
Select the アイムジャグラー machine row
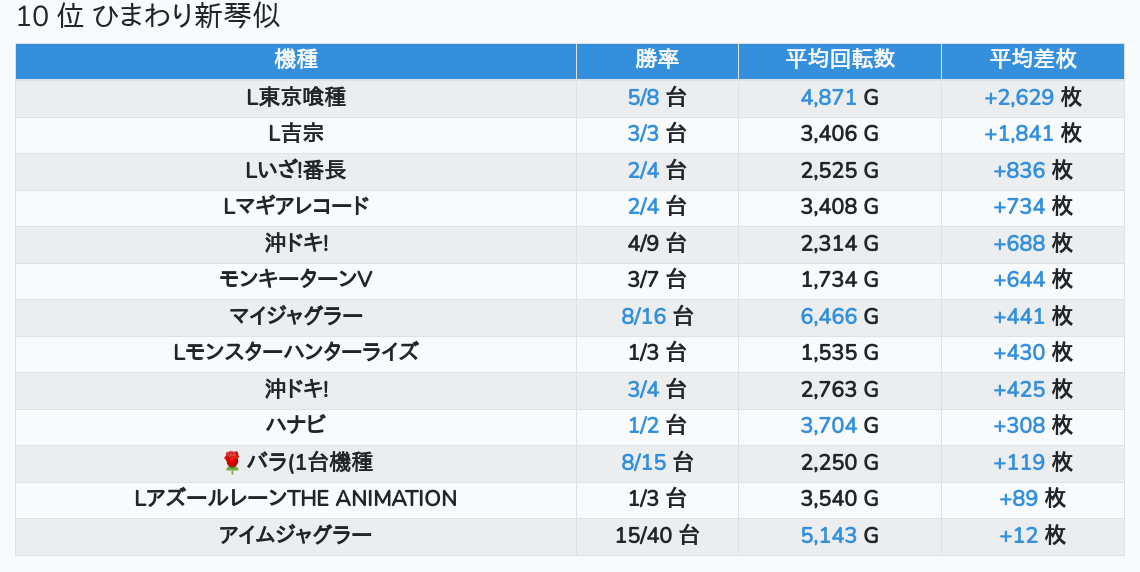click(295, 535)
